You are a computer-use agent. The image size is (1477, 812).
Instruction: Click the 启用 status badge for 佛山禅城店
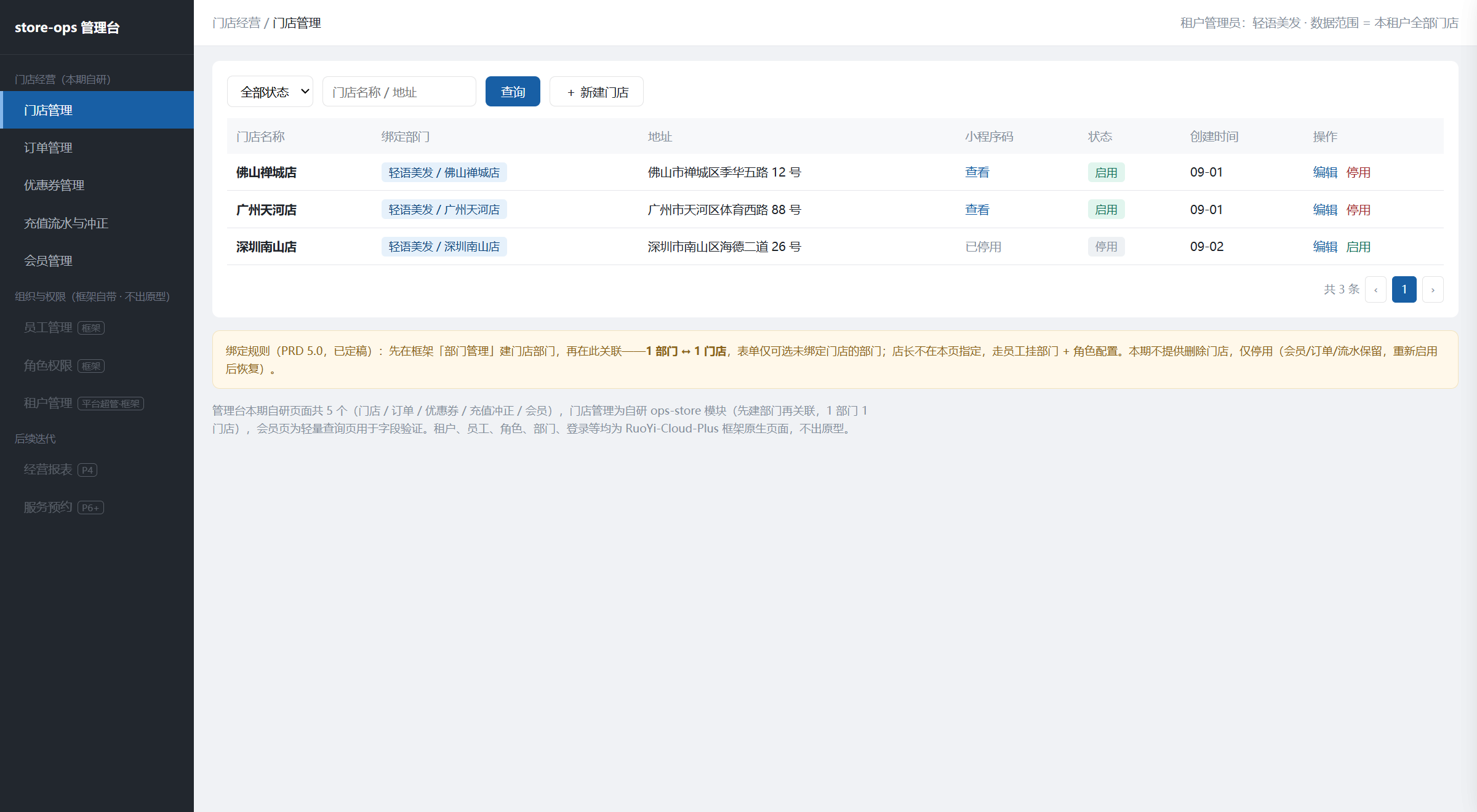click(1106, 172)
